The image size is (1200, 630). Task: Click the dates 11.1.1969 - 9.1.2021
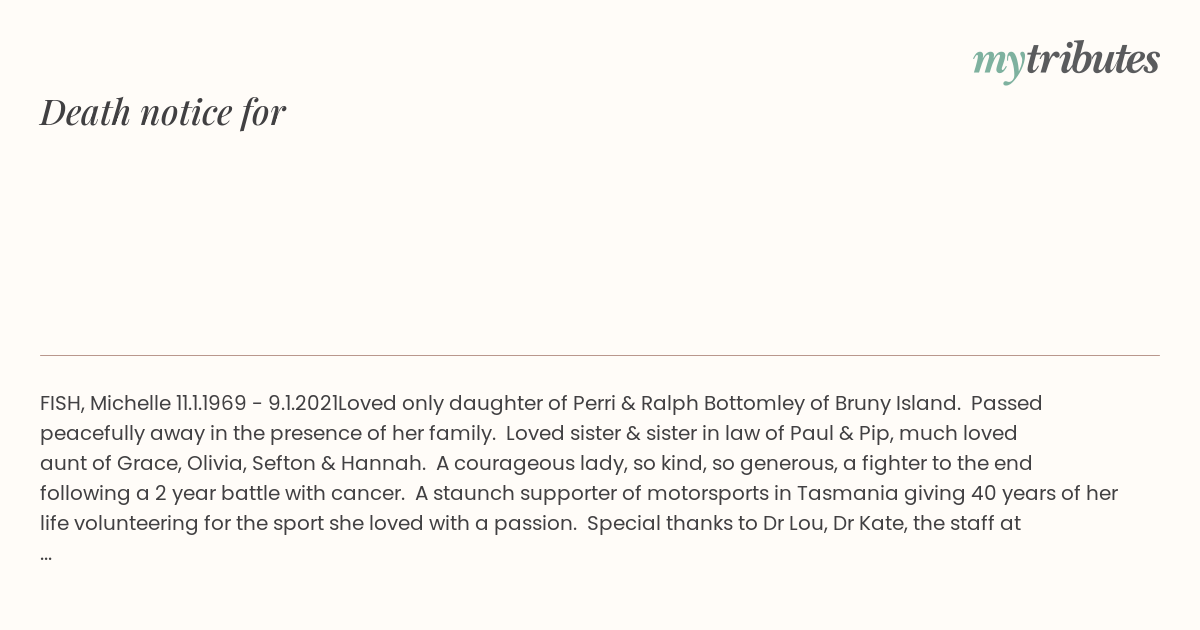[x=257, y=404]
